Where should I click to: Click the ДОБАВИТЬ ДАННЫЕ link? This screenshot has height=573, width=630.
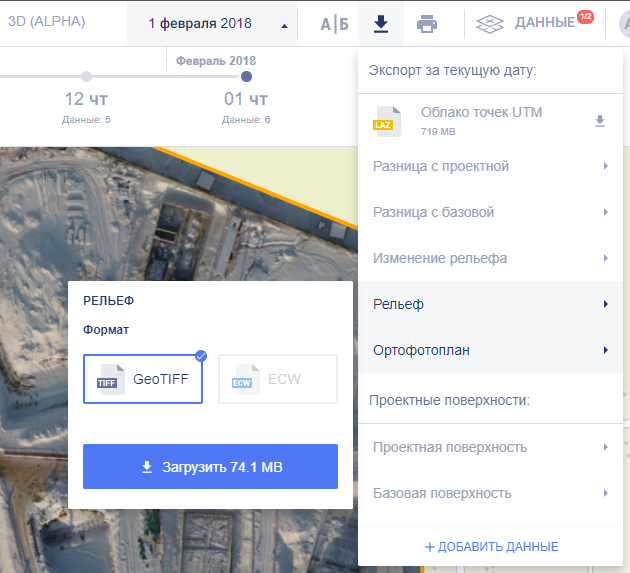coord(491,546)
